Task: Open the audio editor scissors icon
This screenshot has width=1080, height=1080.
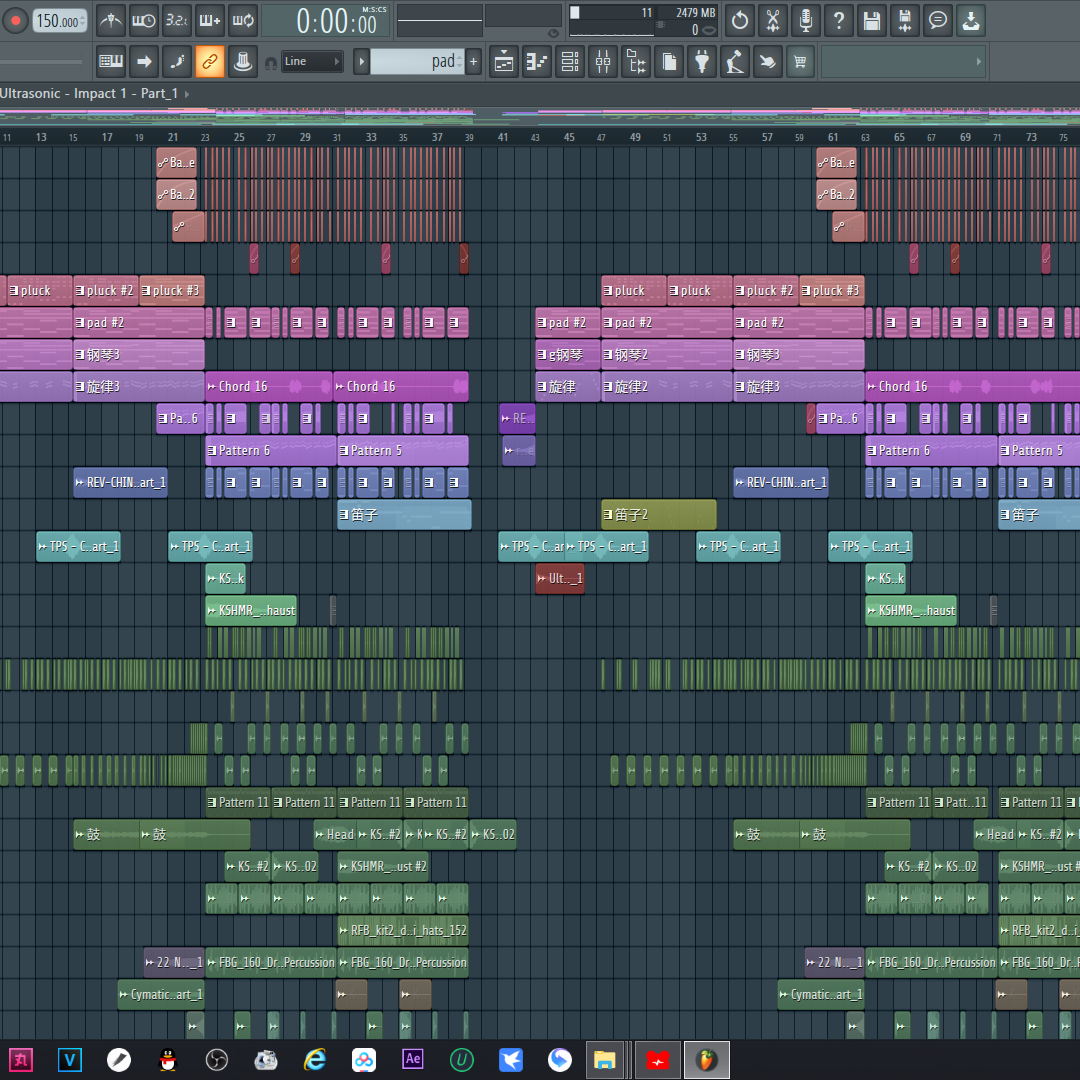Action: [771, 20]
